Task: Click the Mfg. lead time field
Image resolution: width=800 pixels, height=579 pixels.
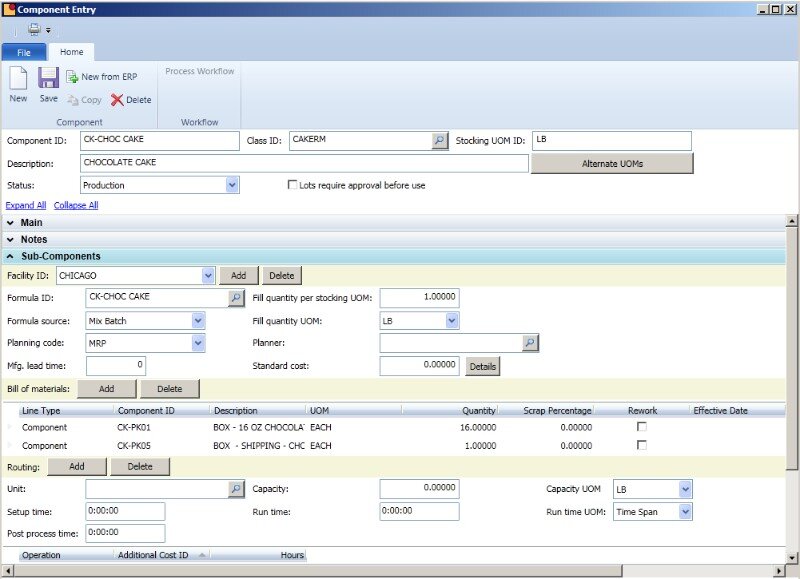Action: point(117,366)
